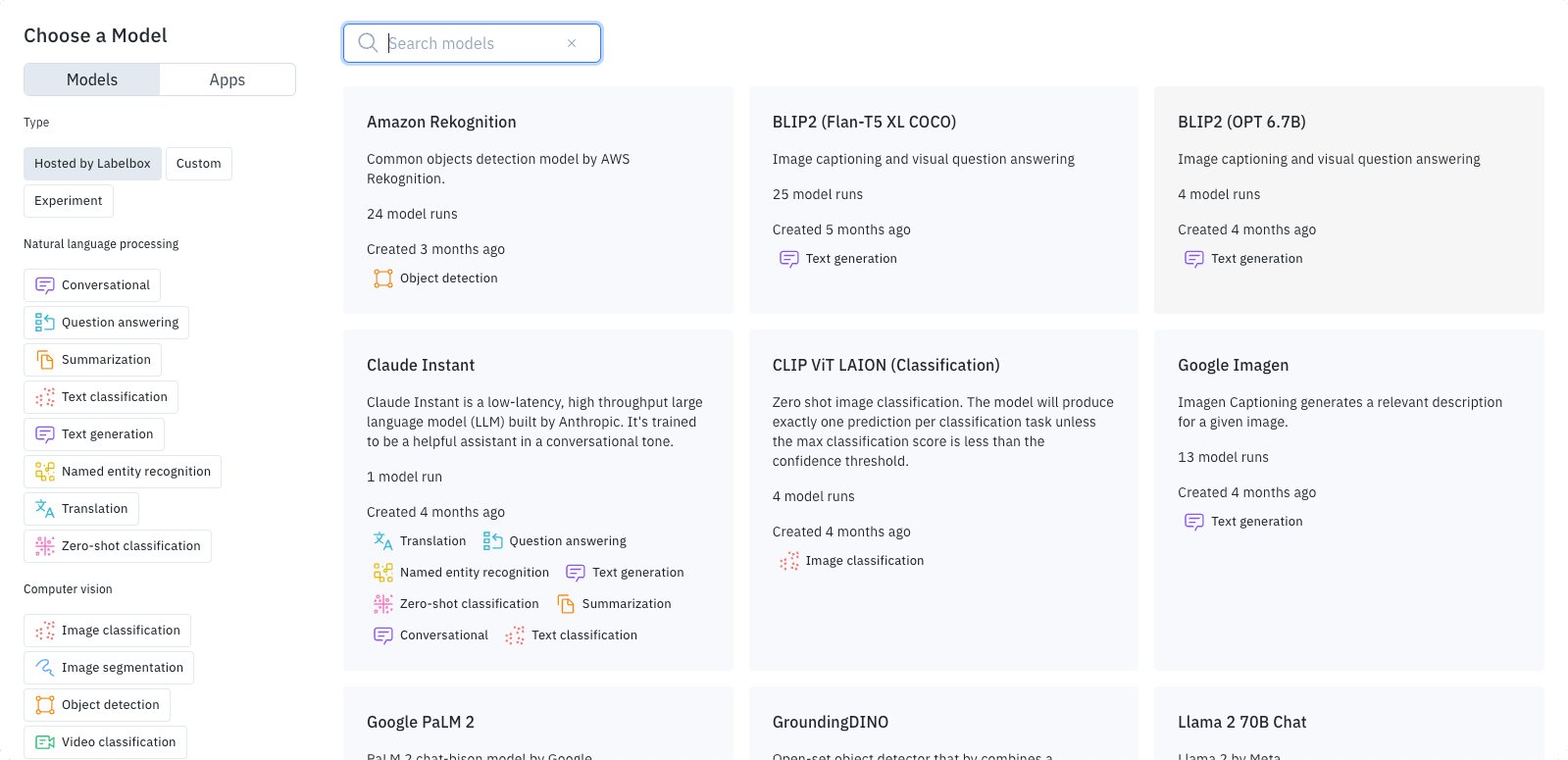Open the Llama 2 70B Chat model
1568x760 pixels.
(1349, 723)
